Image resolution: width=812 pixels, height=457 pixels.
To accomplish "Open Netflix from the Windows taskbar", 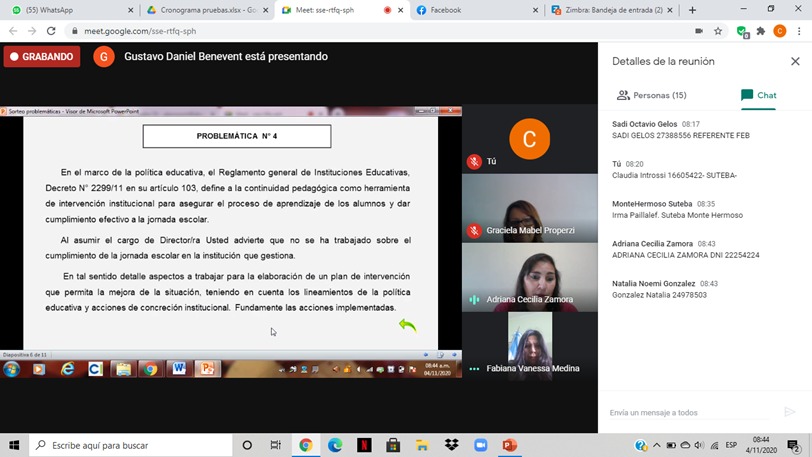I will click(364, 445).
